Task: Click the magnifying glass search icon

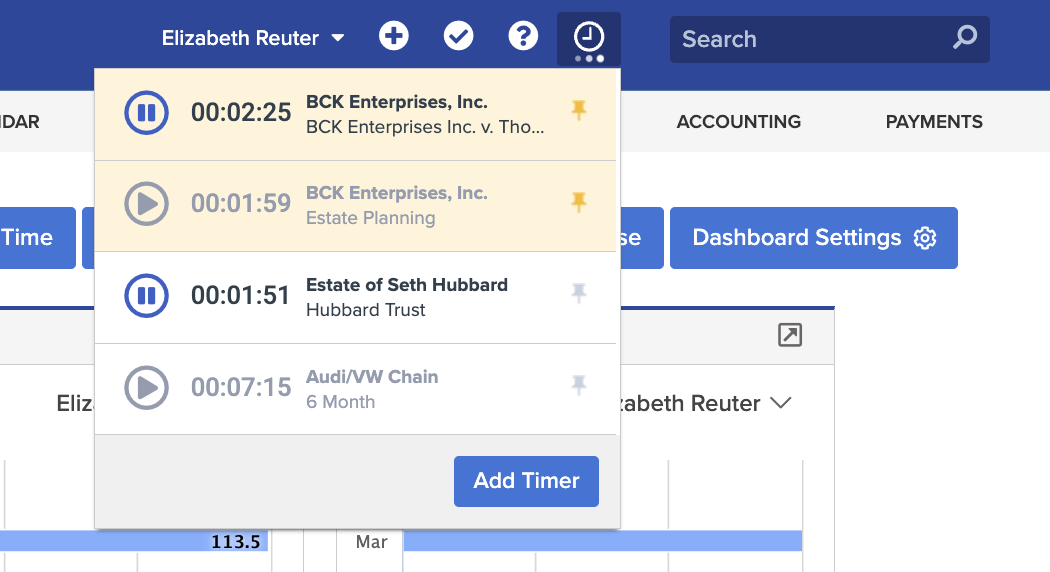Action: [965, 38]
